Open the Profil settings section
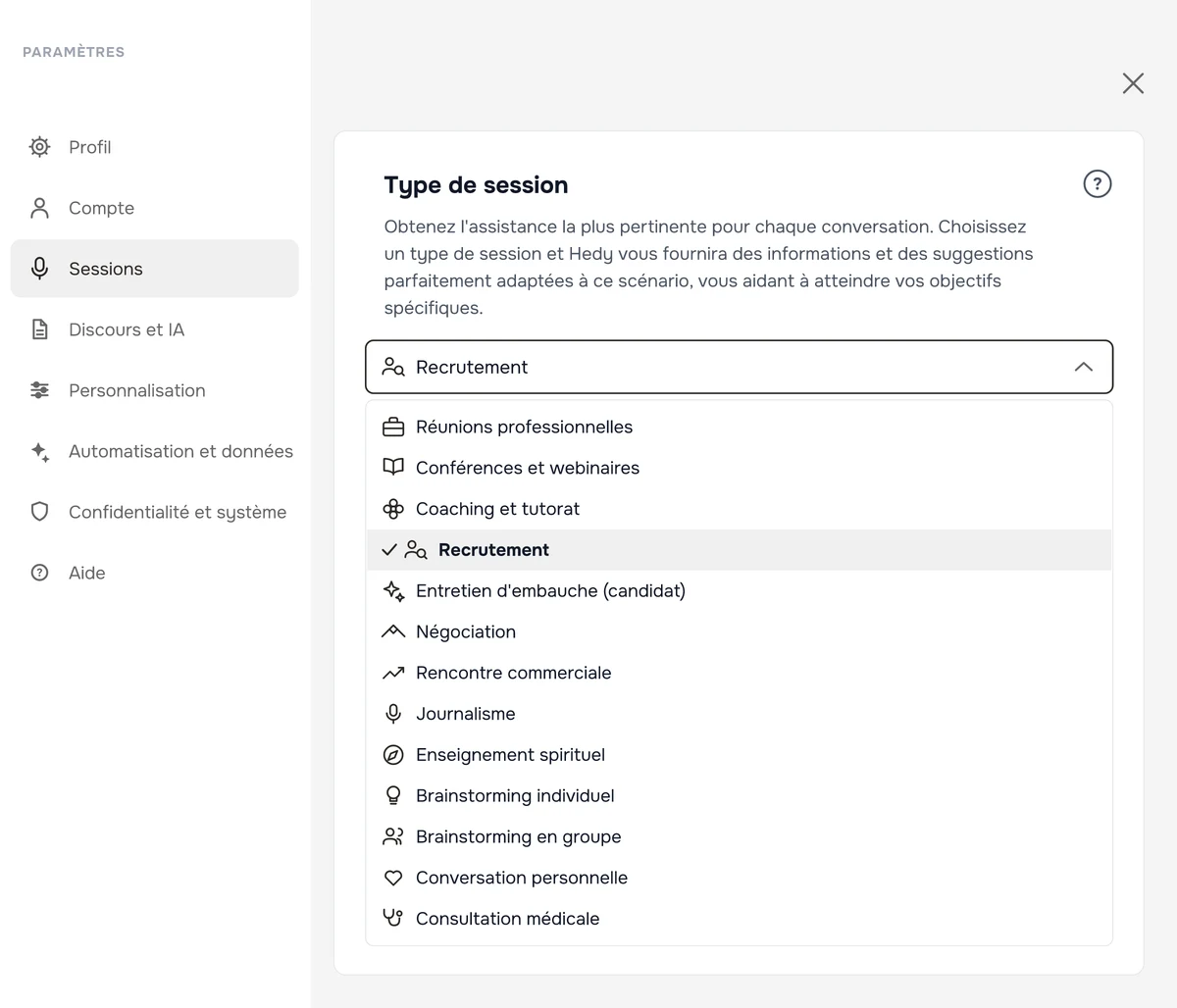The height and width of the screenshot is (1008, 1177). (x=155, y=147)
